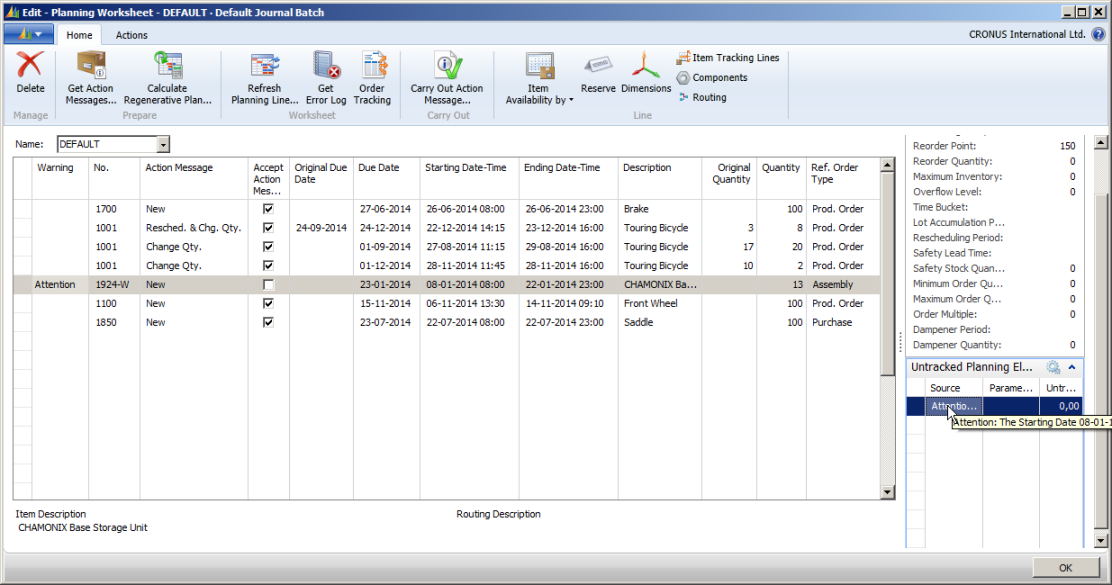Click the factbox pane scroll down arrow
Screen dimensions: 1112x585
(1100, 541)
